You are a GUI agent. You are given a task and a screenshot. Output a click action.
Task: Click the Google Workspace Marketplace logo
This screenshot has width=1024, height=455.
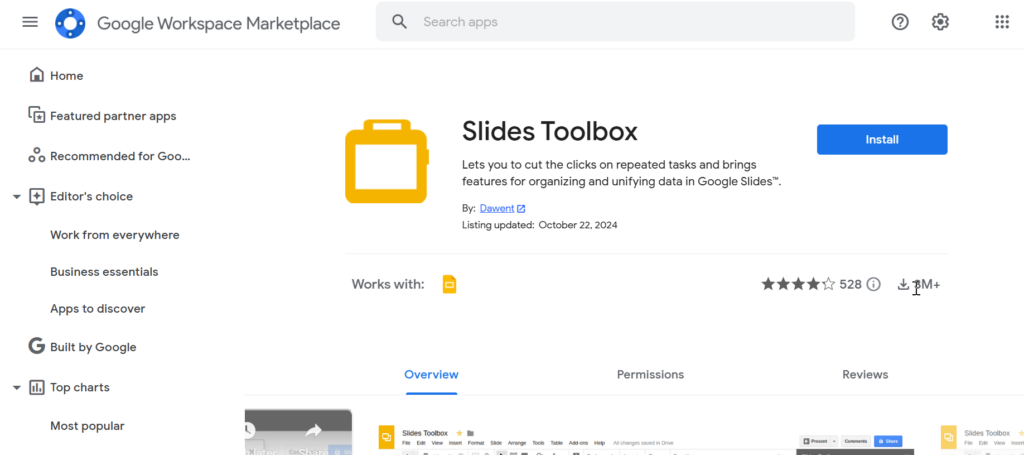pos(71,23)
